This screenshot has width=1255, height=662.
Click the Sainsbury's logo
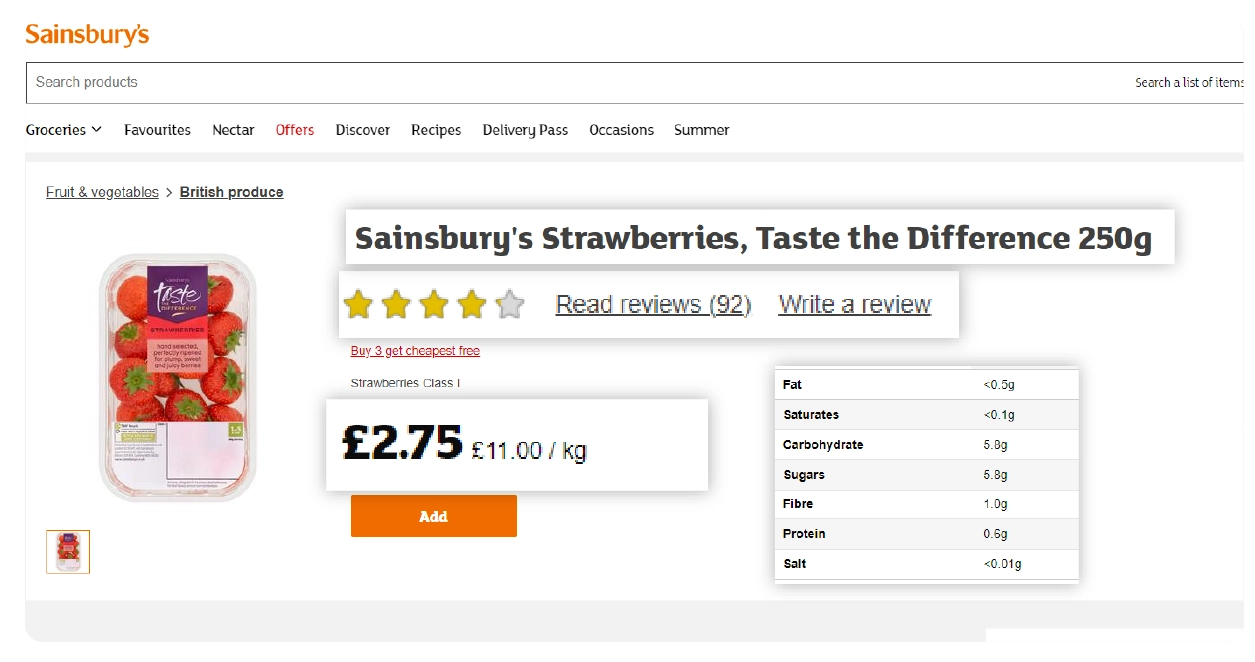[87, 35]
